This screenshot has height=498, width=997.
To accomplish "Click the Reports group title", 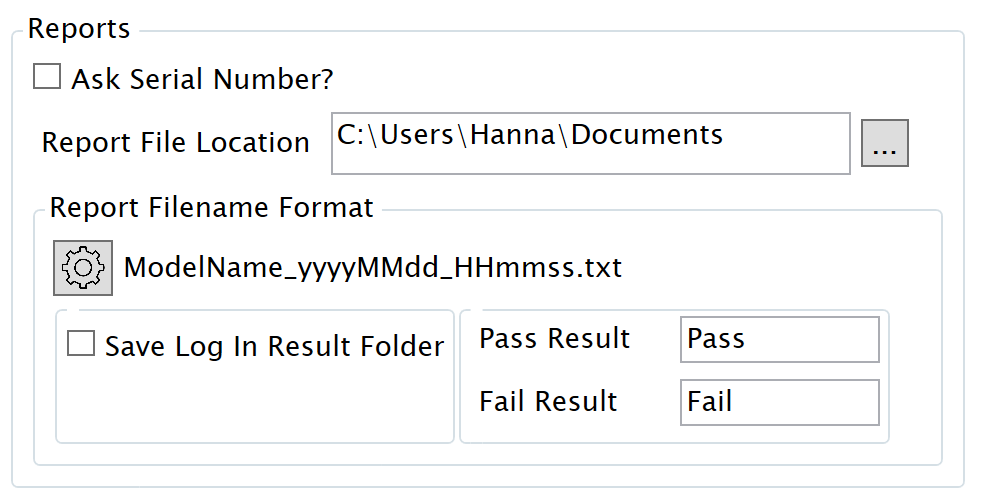I will 79,29.
